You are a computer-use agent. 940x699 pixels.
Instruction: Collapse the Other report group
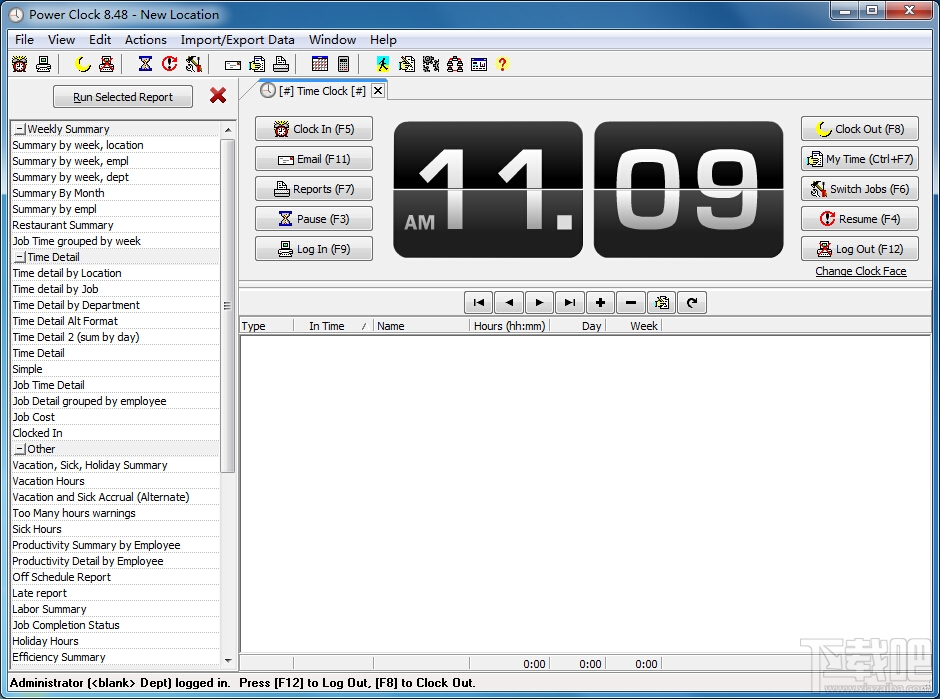click(20, 449)
